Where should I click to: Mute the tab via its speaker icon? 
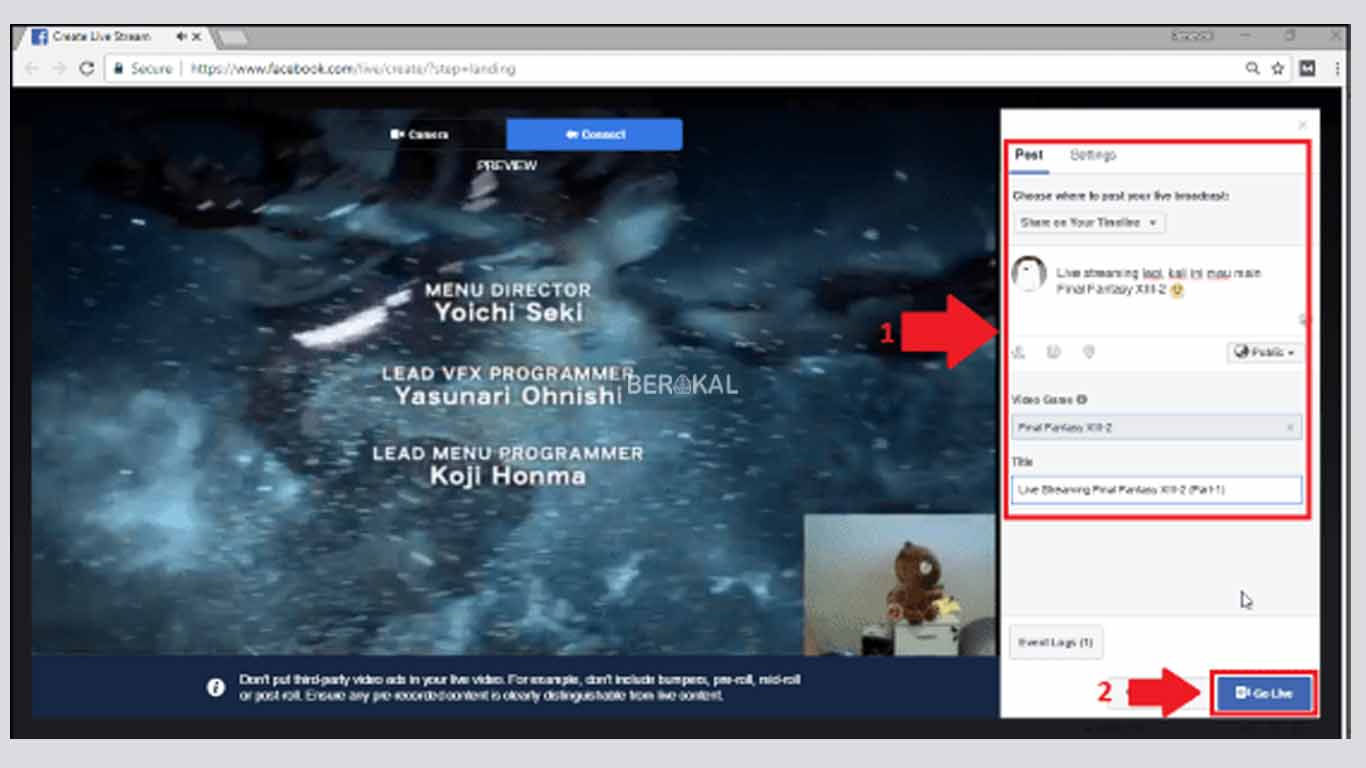click(x=181, y=36)
